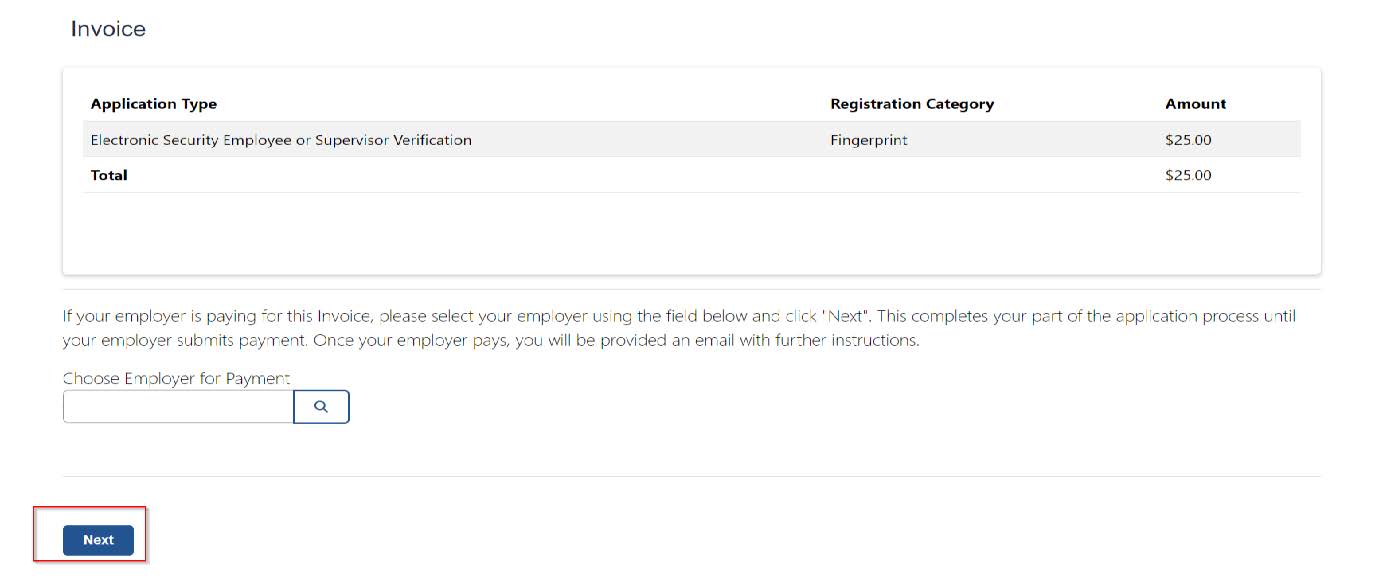Click the $25.00 amount in the Total row

click(x=1188, y=175)
